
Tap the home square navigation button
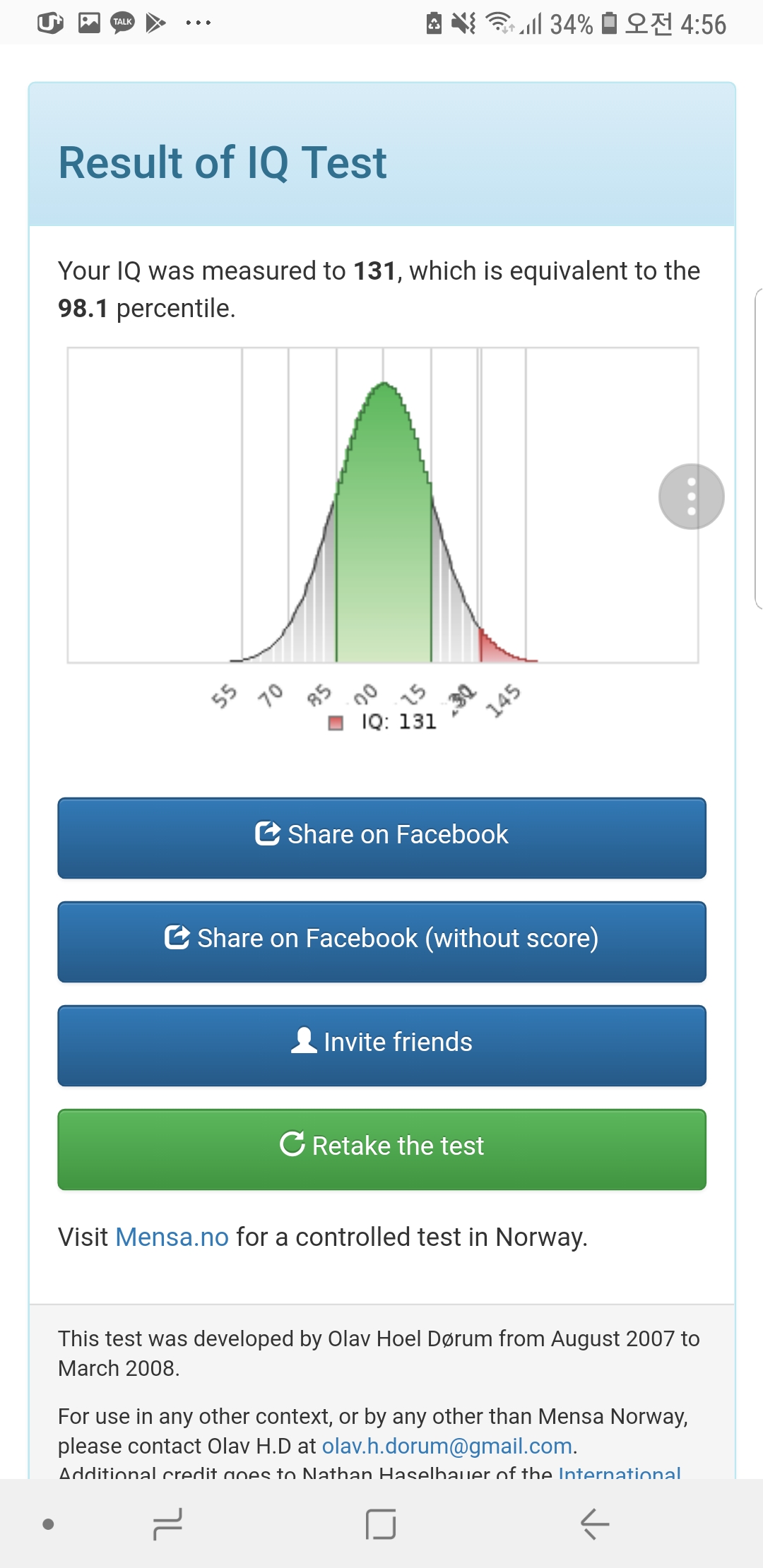coord(381,1524)
